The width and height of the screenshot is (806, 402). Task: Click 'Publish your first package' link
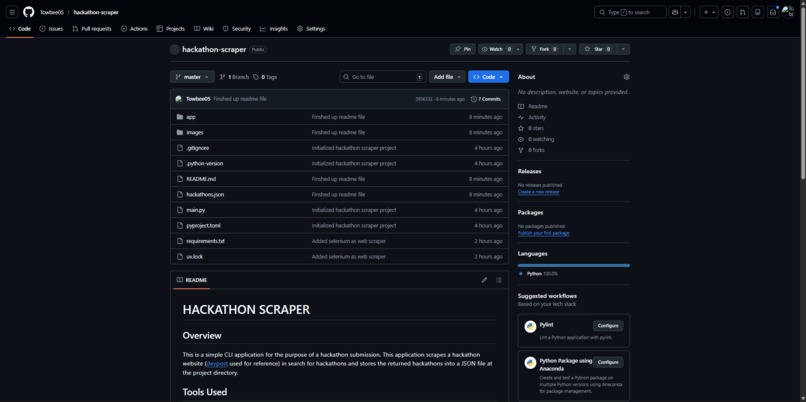click(x=543, y=233)
